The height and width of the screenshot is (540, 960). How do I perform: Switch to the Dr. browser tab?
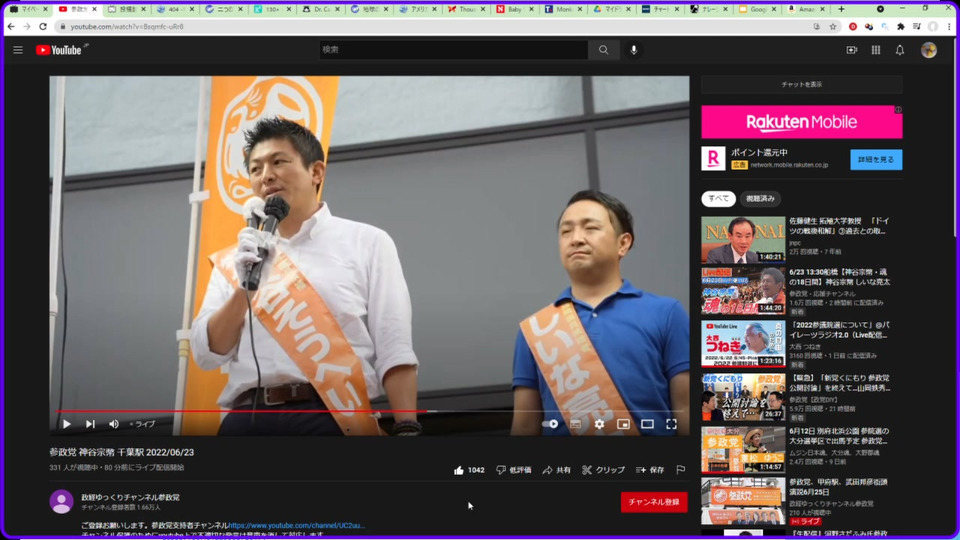tap(323, 9)
